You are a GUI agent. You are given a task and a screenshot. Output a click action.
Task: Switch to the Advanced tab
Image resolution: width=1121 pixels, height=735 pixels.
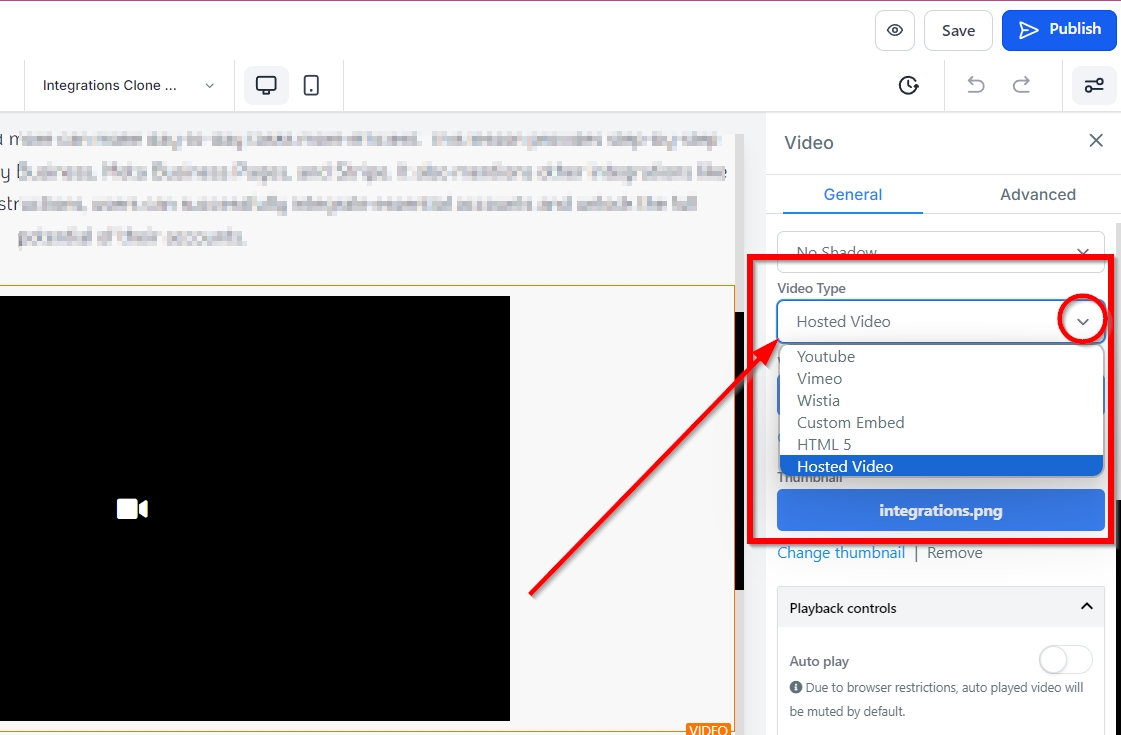pos(1037,195)
